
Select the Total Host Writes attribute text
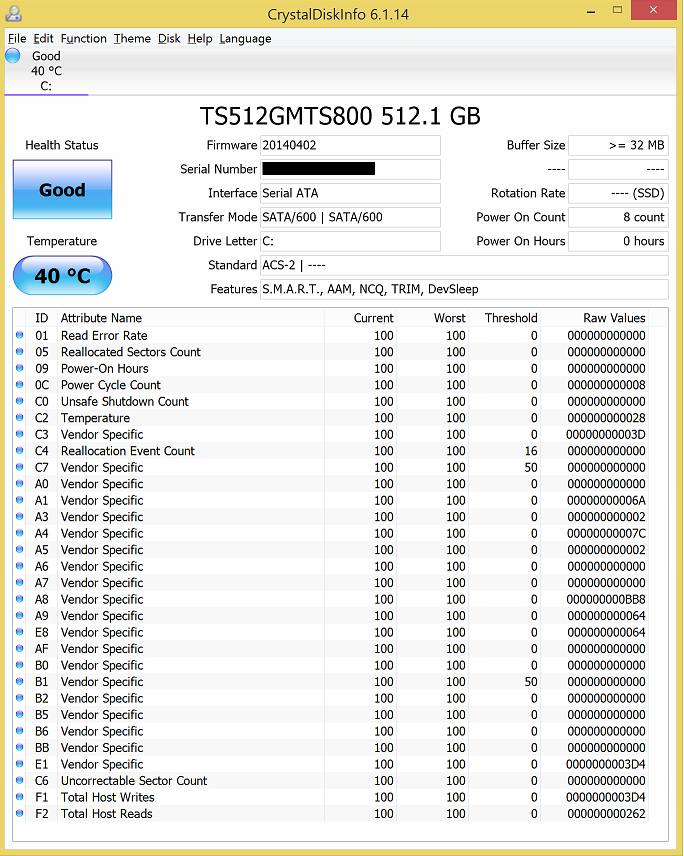[x=108, y=797]
